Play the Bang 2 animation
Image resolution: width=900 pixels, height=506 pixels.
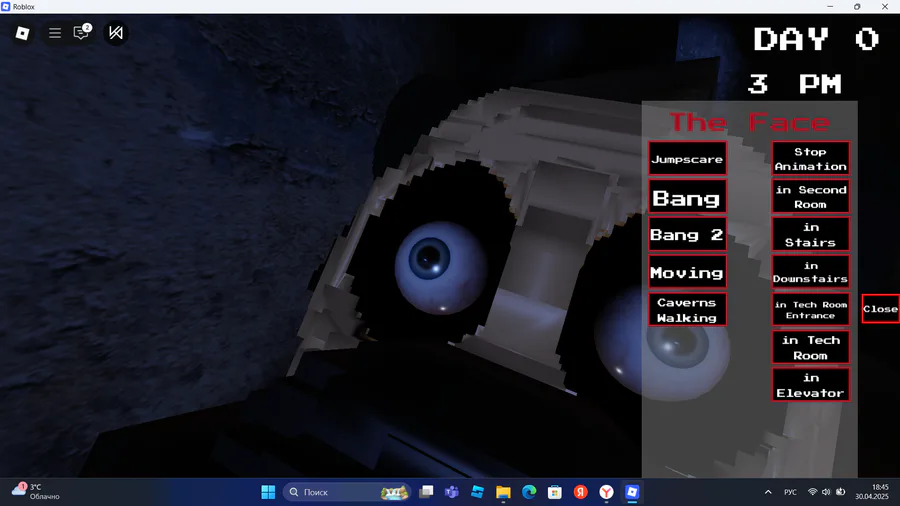click(x=687, y=234)
